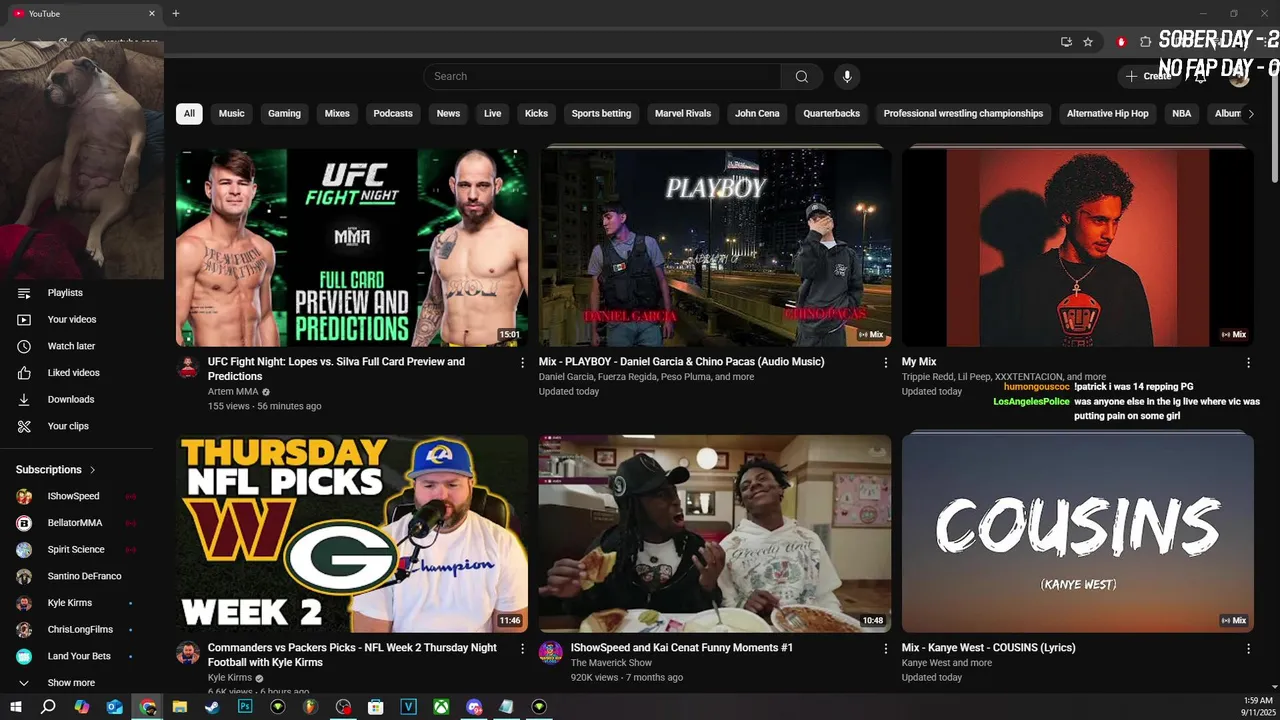Launch Steam from the taskbar
This screenshot has height=720, width=1280.
(212, 707)
